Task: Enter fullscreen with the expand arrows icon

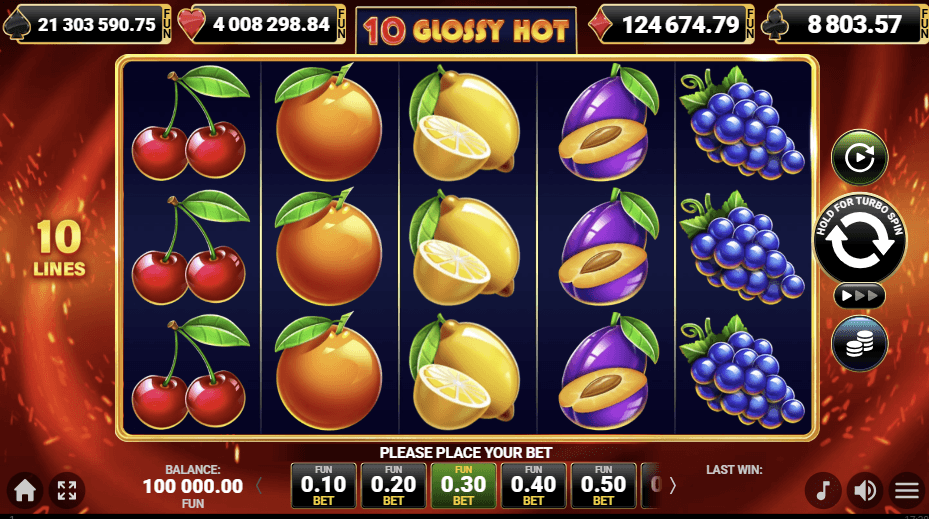Action: tap(67, 491)
